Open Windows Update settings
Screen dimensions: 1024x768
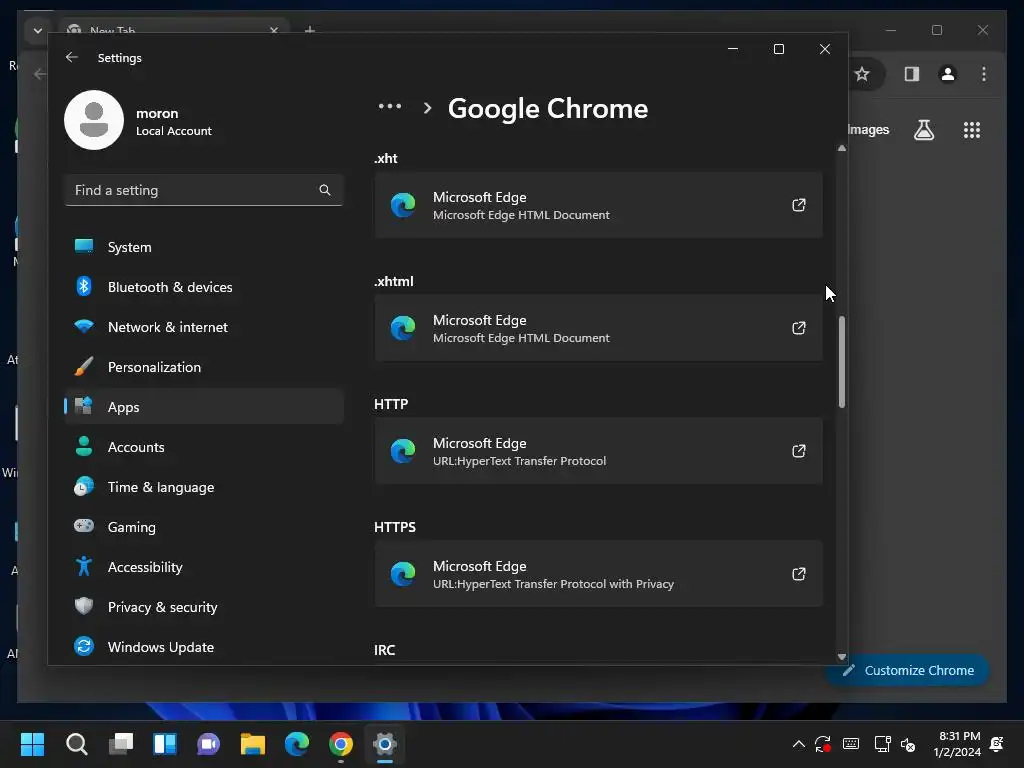point(204,647)
